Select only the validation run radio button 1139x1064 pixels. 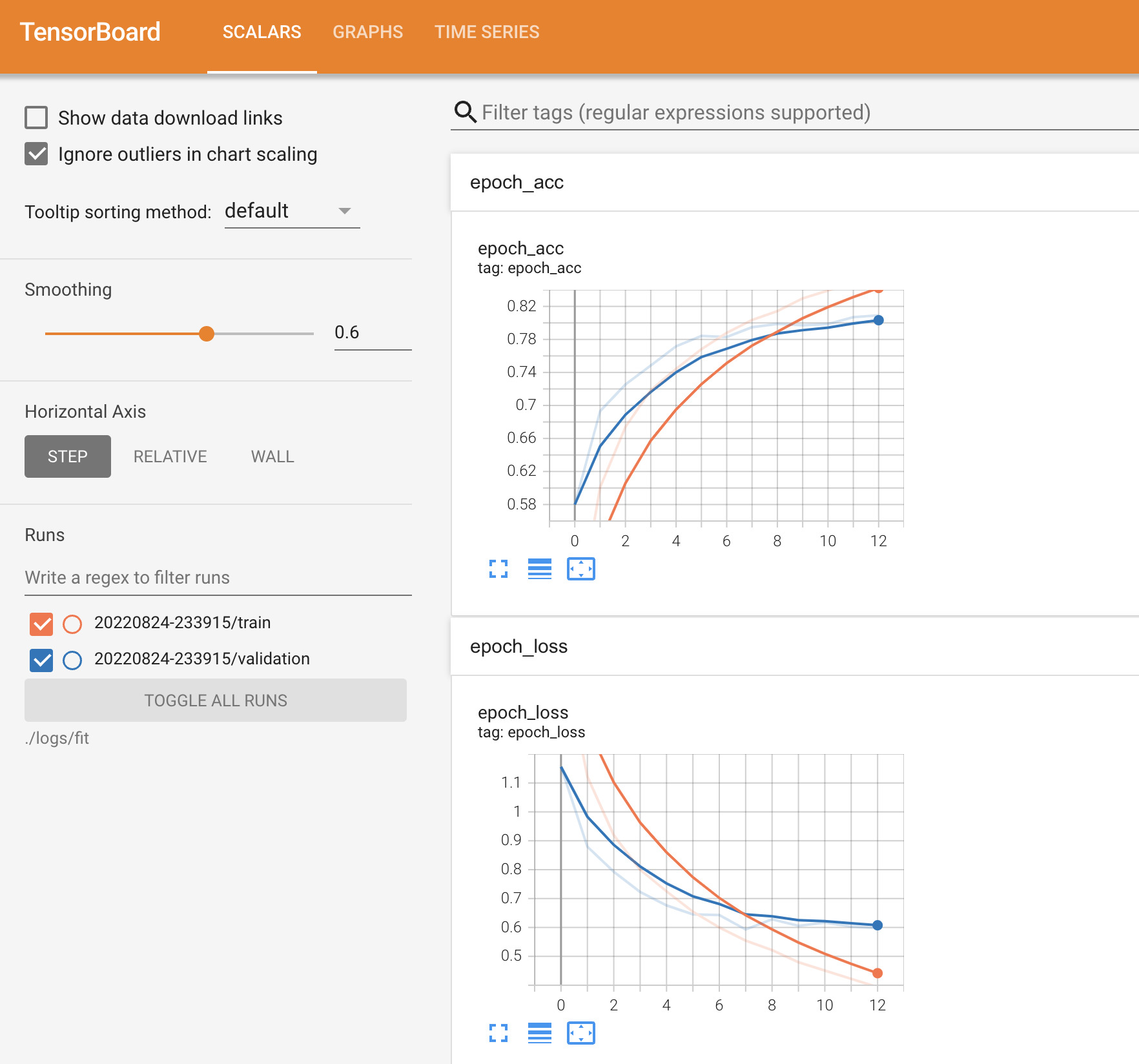pyautogui.click(x=72, y=660)
